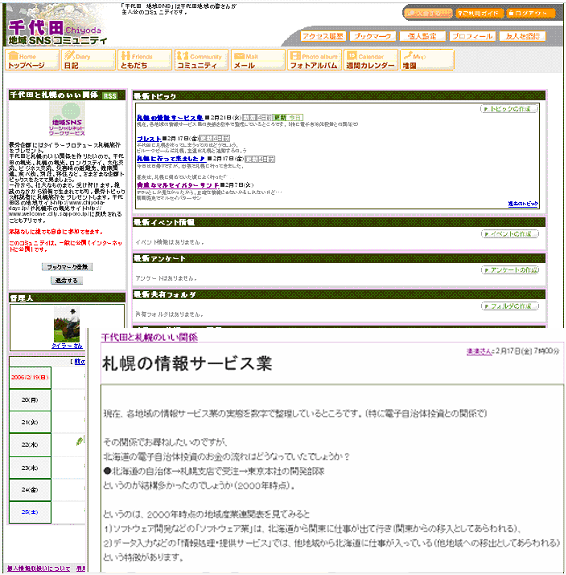
Task: Click the アンケートの作成 button
Action: [510, 270]
